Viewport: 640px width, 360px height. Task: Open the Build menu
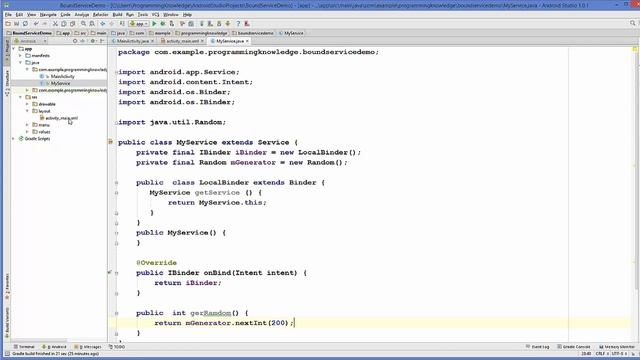117,15
